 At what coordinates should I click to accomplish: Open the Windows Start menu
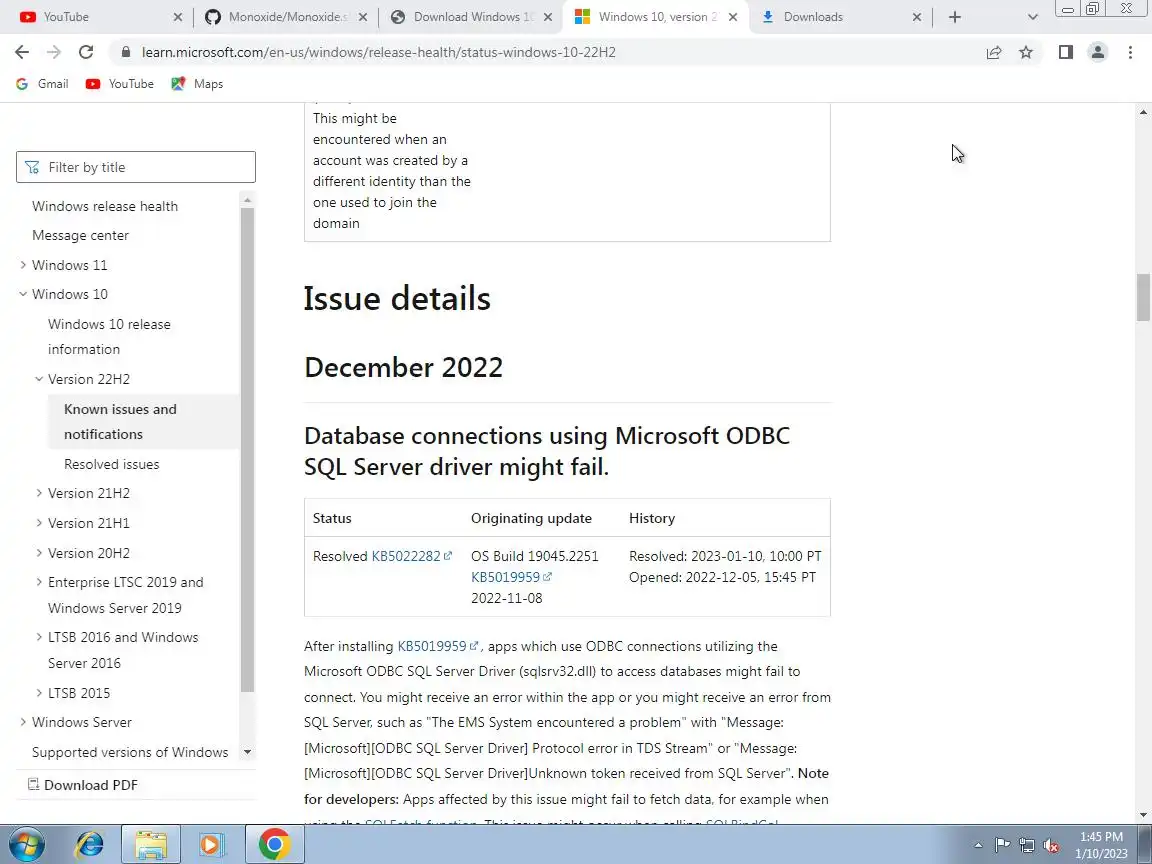[x=26, y=845]
